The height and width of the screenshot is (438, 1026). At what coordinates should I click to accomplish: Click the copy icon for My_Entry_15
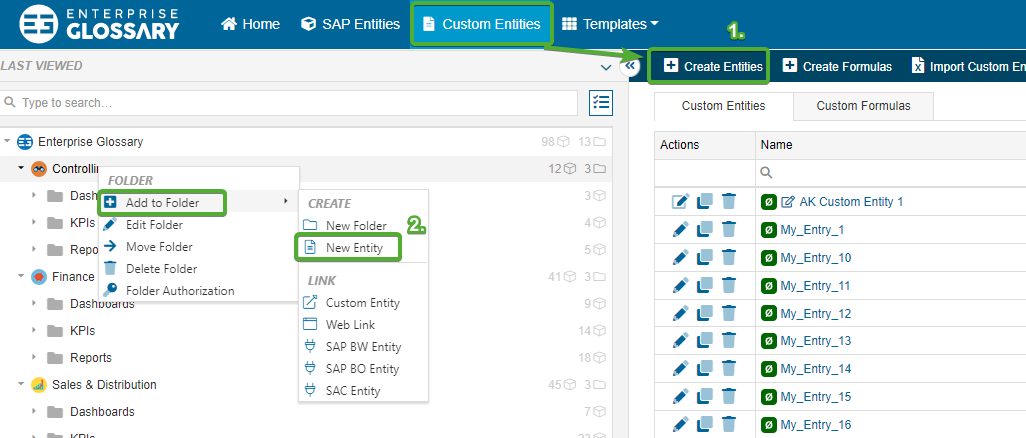[x=705, y=397]
